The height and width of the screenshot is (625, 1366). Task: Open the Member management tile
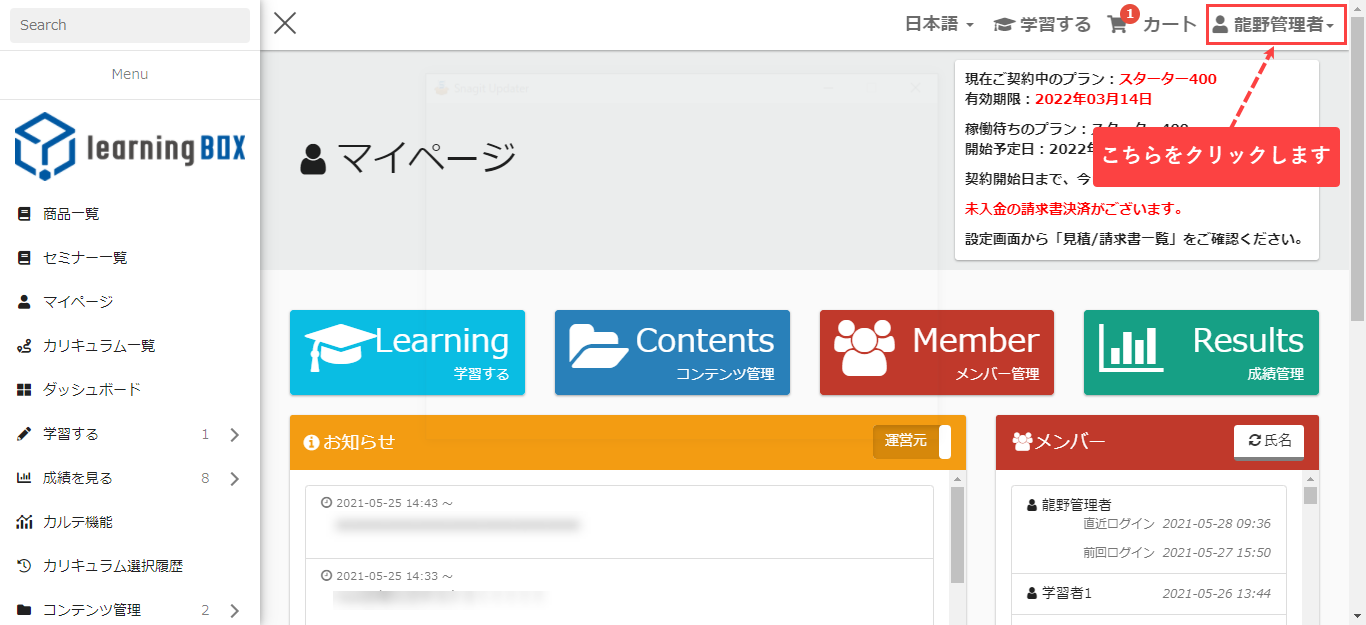(x=936, y=352)
